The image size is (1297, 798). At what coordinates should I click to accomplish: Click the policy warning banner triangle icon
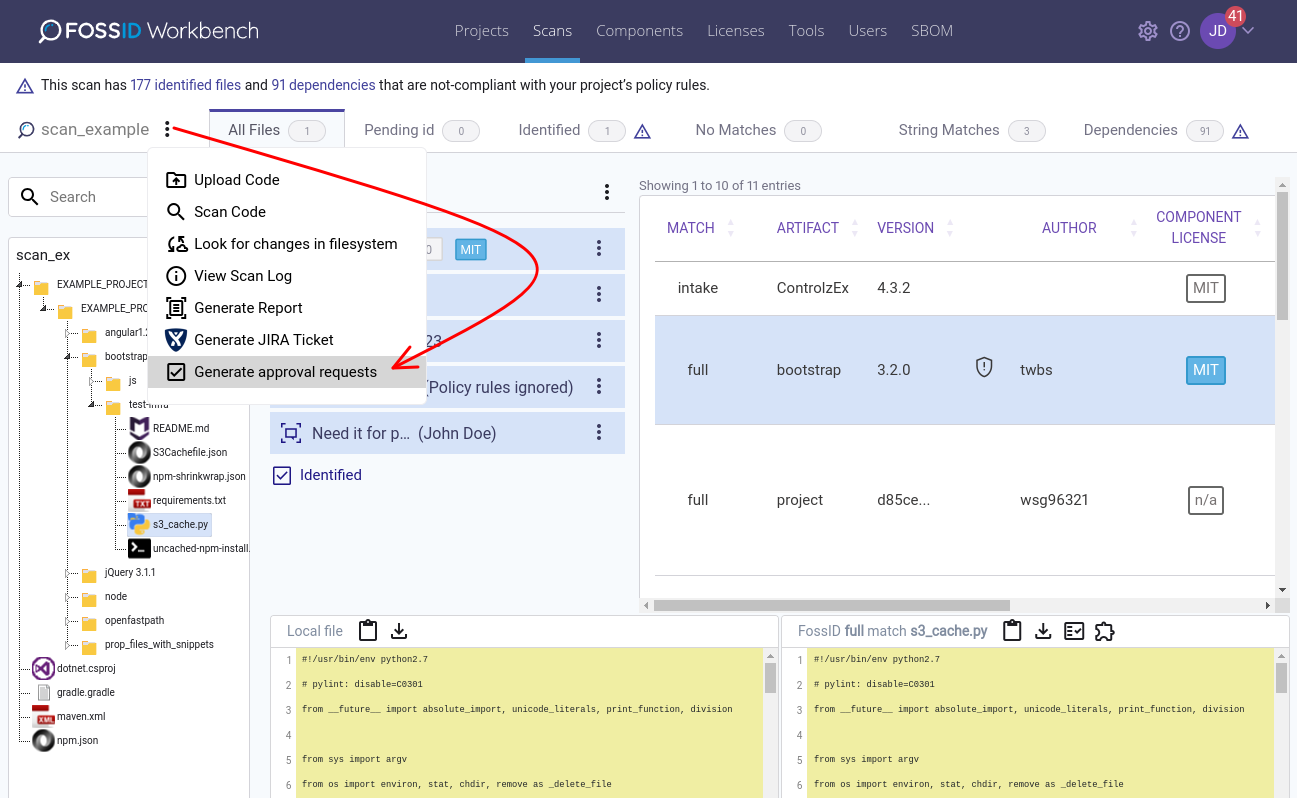[x=25, y=86]
